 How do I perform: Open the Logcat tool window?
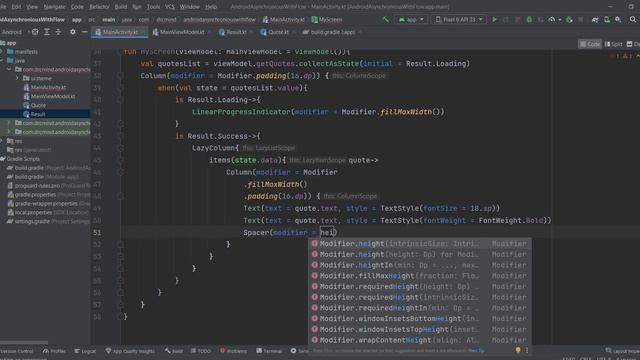click(85, 351)
